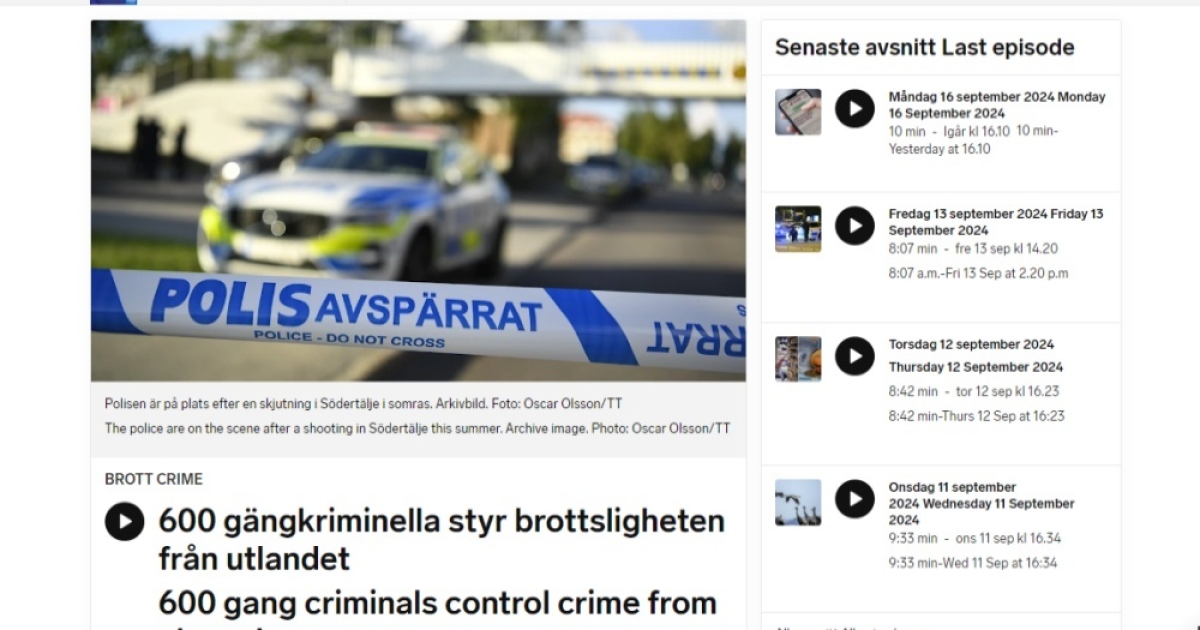Open the Thursday 12 September episode thumbnail
Image resolution: width=1200 pixels, height=630 pixels.
(798, 359)
